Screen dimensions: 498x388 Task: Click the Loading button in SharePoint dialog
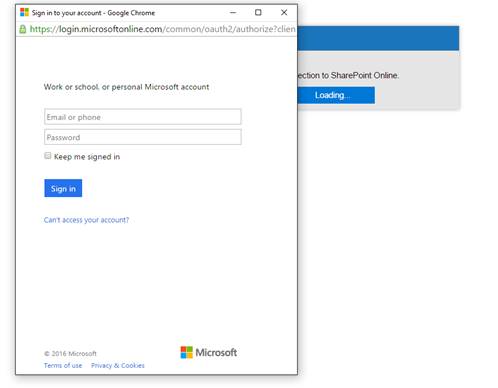click(x=336, y=95)
